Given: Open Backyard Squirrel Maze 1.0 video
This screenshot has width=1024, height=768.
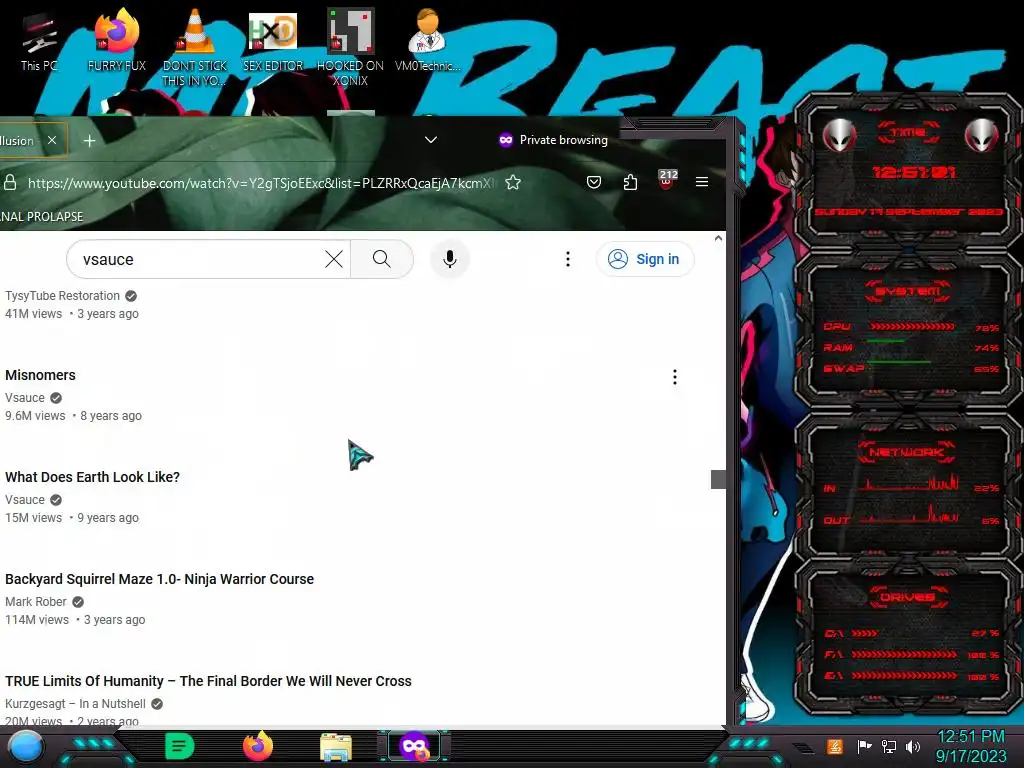Looking at the screenshot, I should (x=159, y=579).
